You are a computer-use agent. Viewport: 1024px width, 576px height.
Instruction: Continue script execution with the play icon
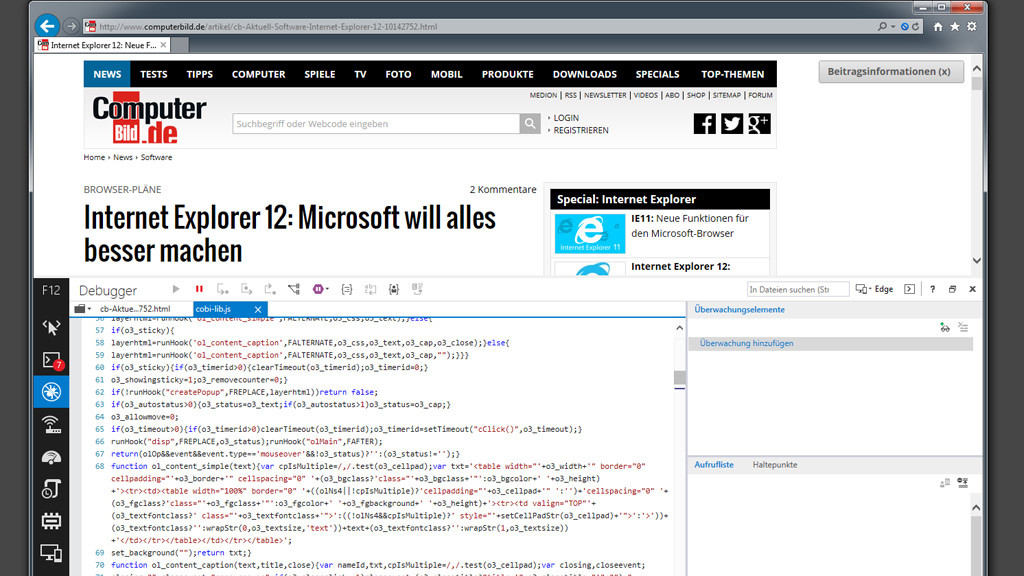[x=176, y=289]
